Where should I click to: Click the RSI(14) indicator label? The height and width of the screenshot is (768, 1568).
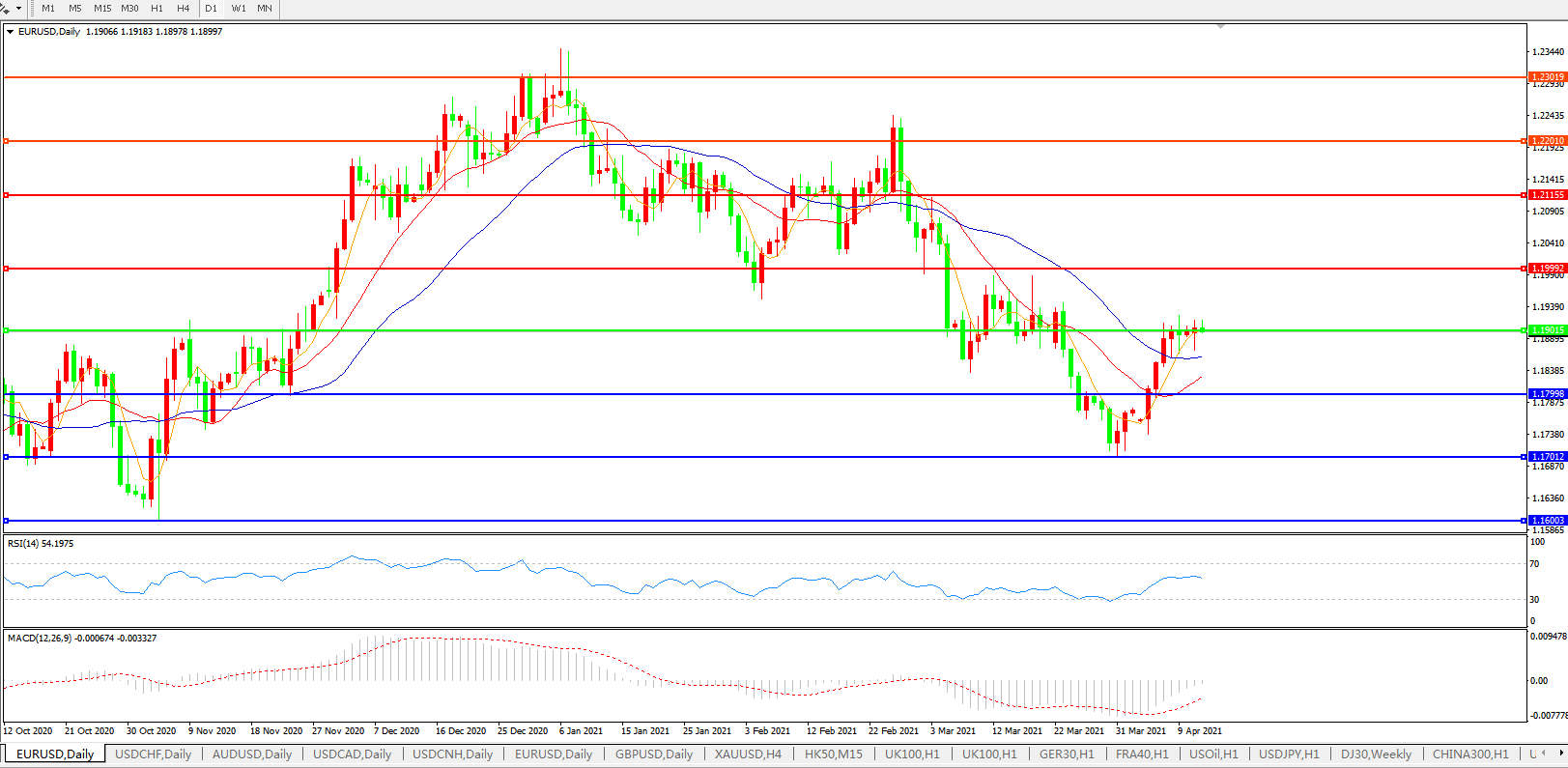(x=40, y=544)
